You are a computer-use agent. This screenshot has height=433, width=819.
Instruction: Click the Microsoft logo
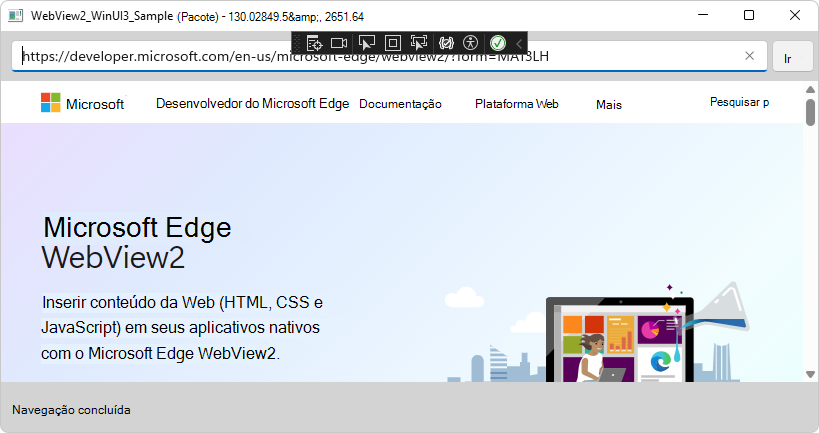83,103
